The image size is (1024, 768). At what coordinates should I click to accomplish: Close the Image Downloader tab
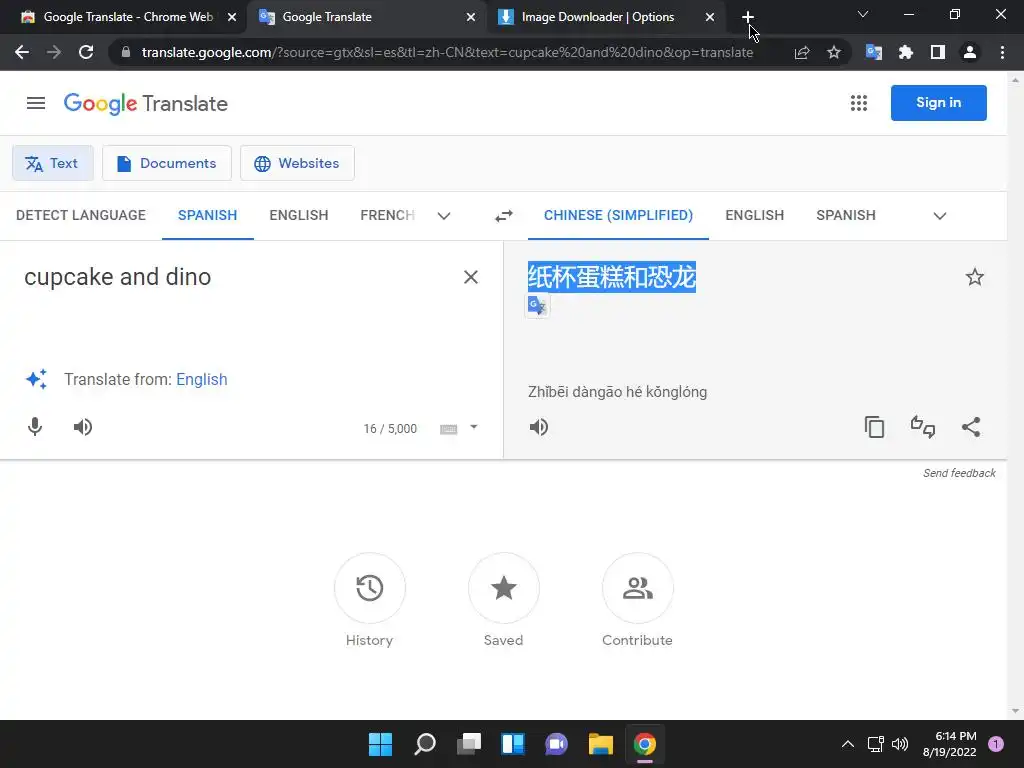coord(710,17)
